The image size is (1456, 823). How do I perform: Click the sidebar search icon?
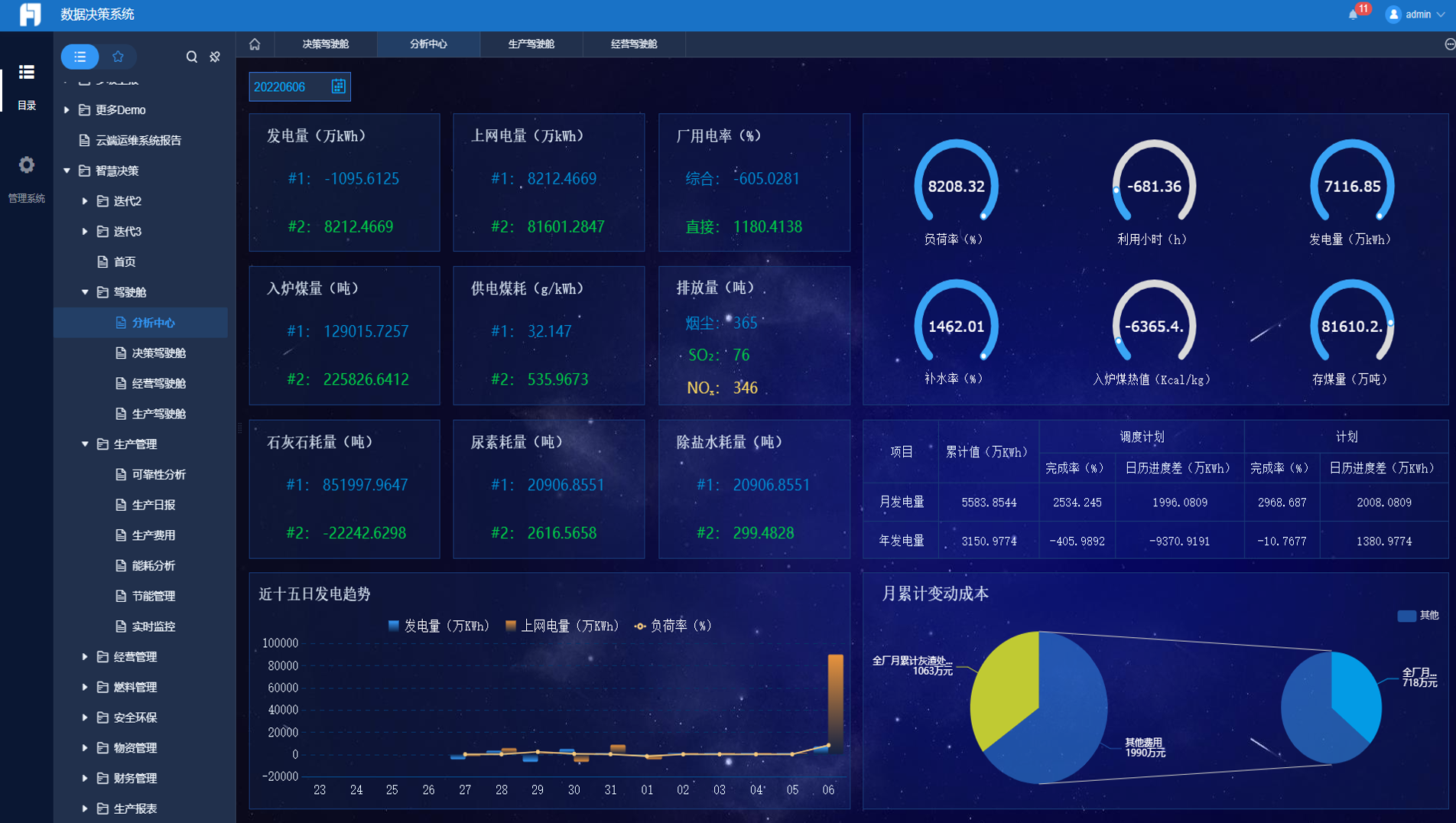click(x=191, y=57)
